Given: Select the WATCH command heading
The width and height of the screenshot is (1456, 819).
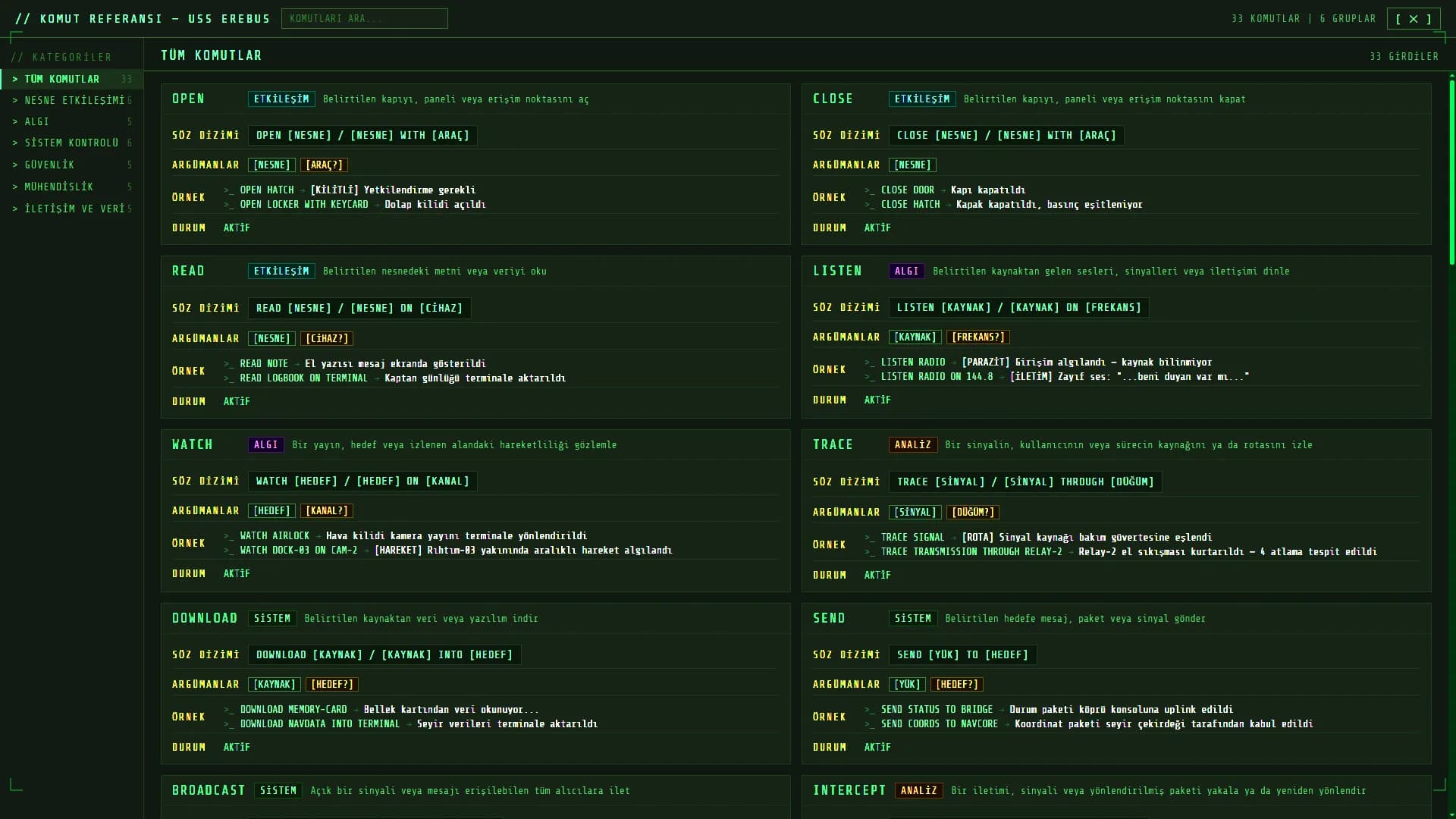Looking at the screenshot, I should (192, 444).
